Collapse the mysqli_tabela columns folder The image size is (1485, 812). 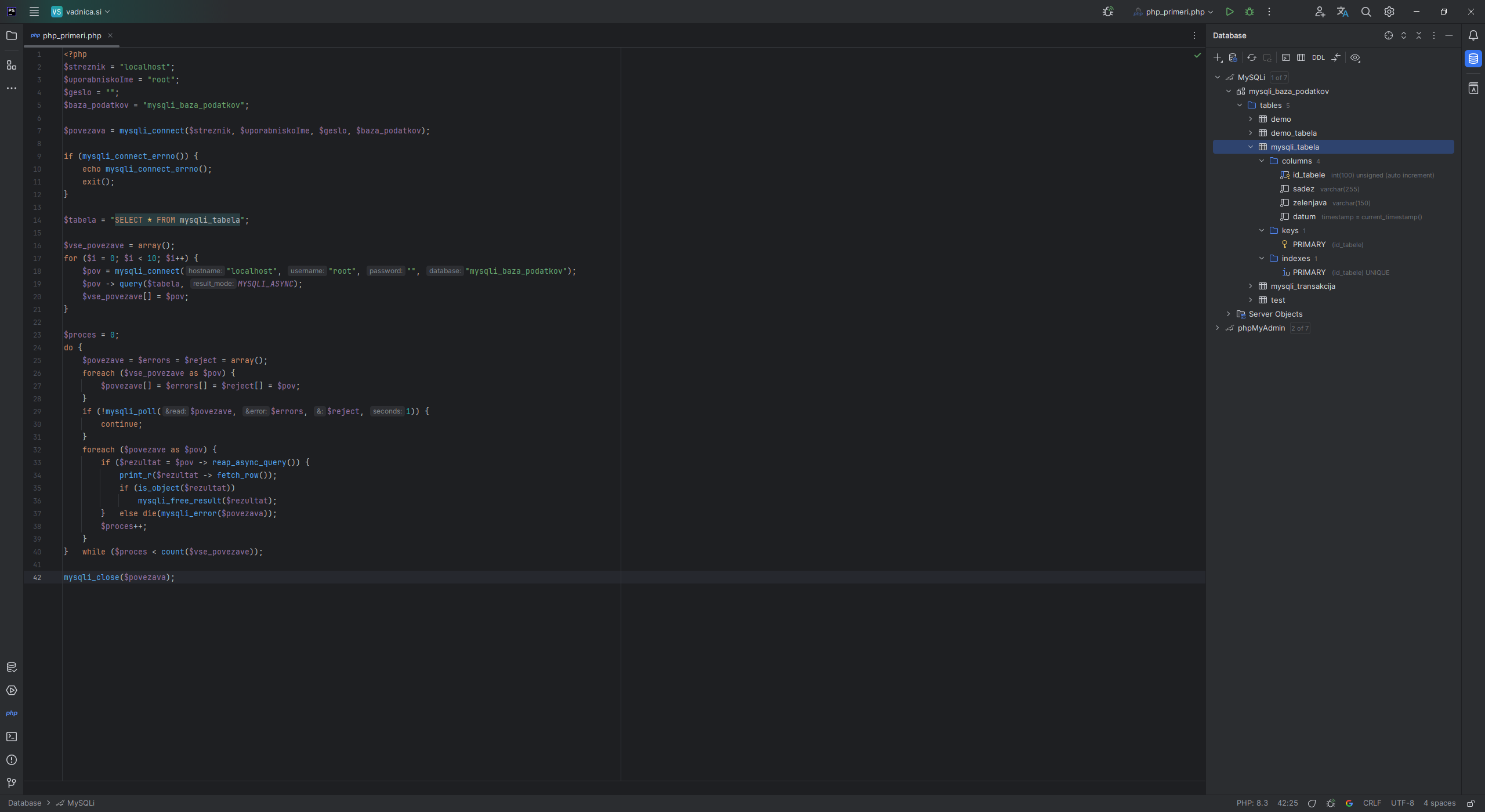tap(1261, 161)
